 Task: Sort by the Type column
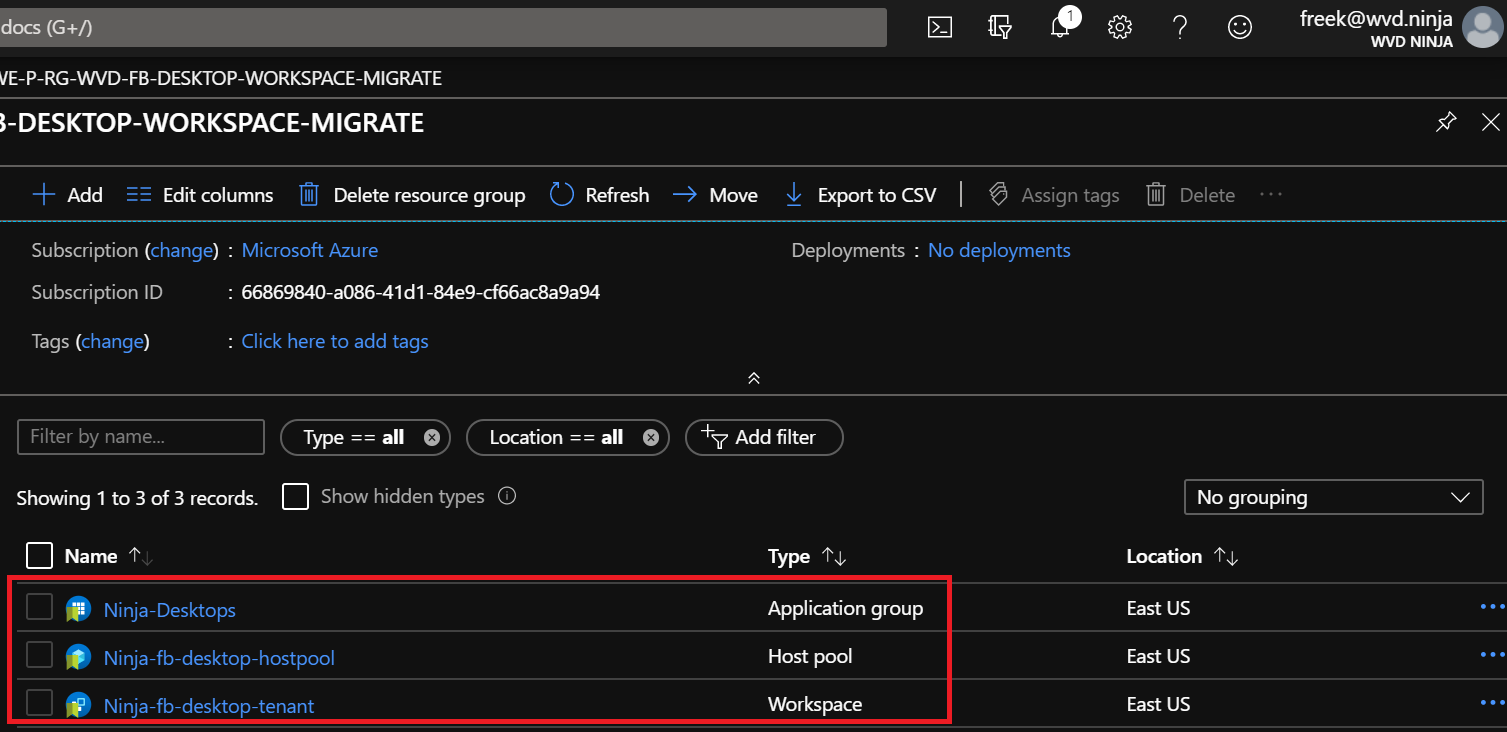click(x=807, y=556)
